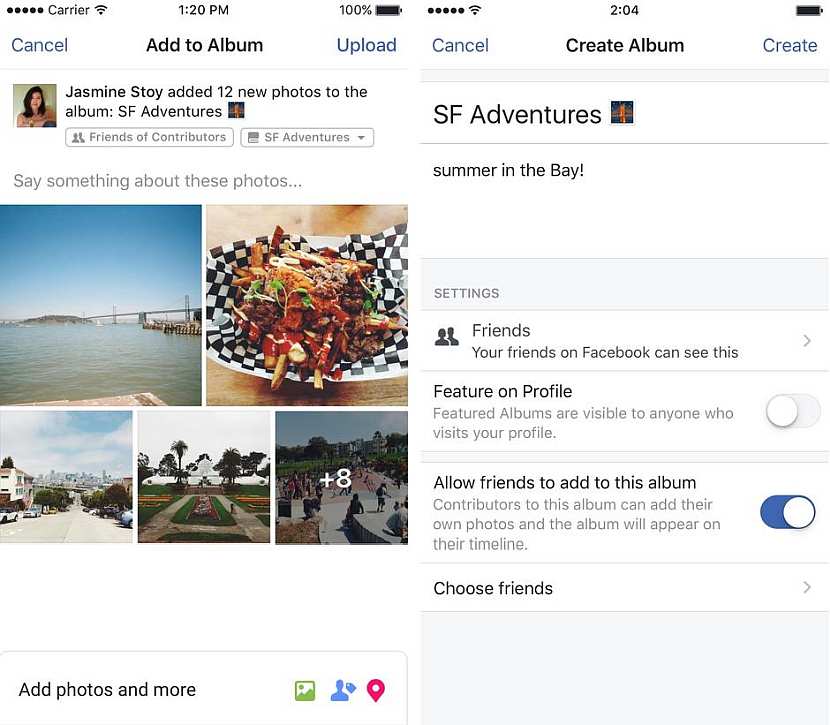Disable Allow friends to add switch
Image resolution: width=830 pixels, height=725 pixels.
(x=787, y=513)
